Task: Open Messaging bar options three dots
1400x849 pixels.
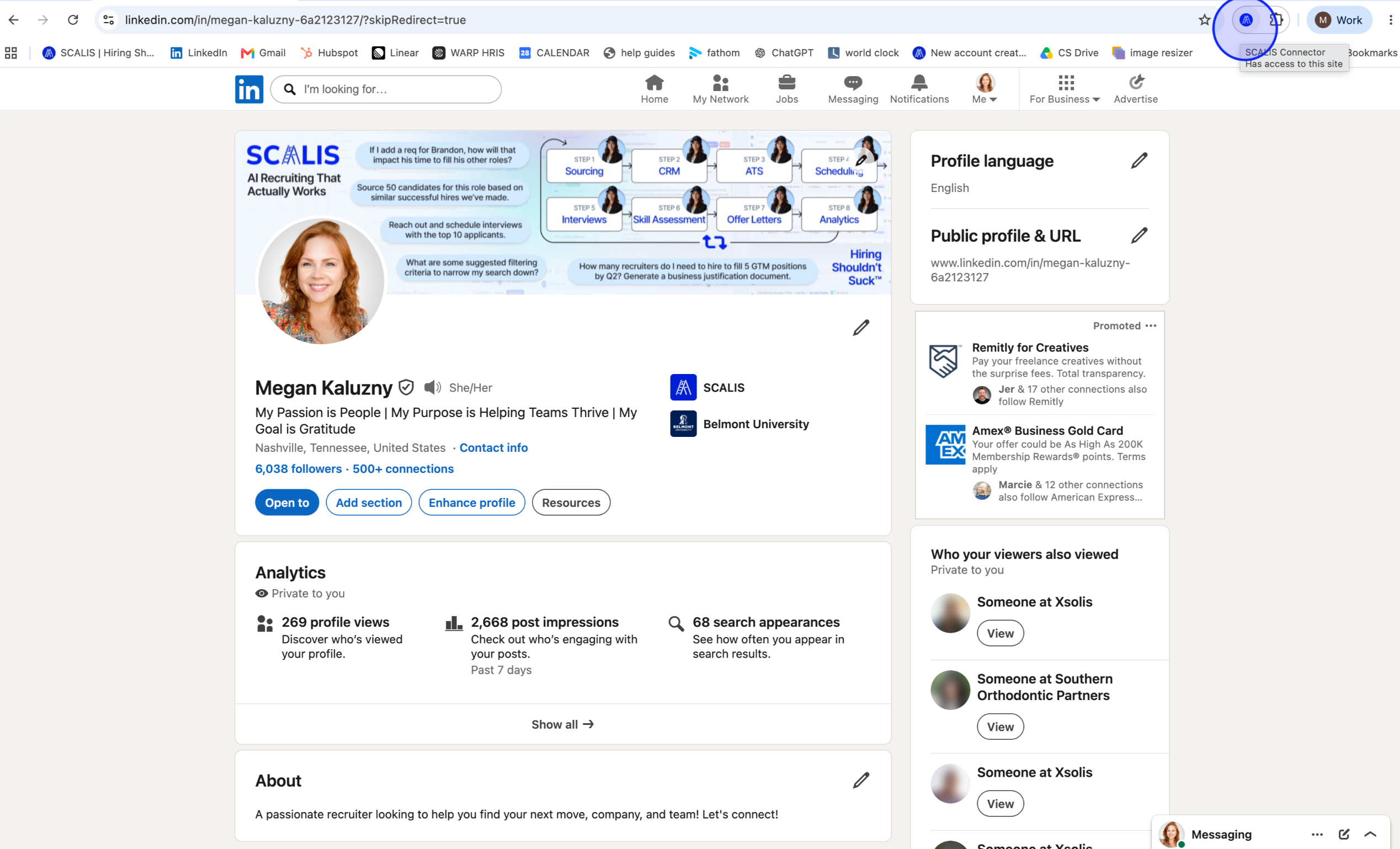Action: pyautogui.click(x=1317, y=834)
